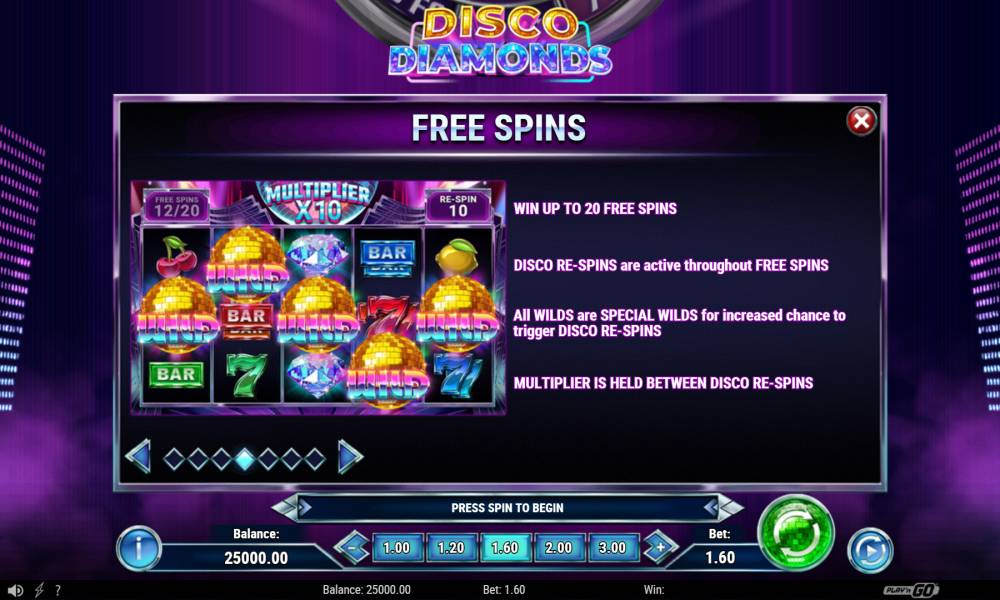Image resolution: width=1000 pixels, height=600 pixels.
Task: Jump to the last page diamond indicator
Action: pyautogui.click(x=314, y=458)
